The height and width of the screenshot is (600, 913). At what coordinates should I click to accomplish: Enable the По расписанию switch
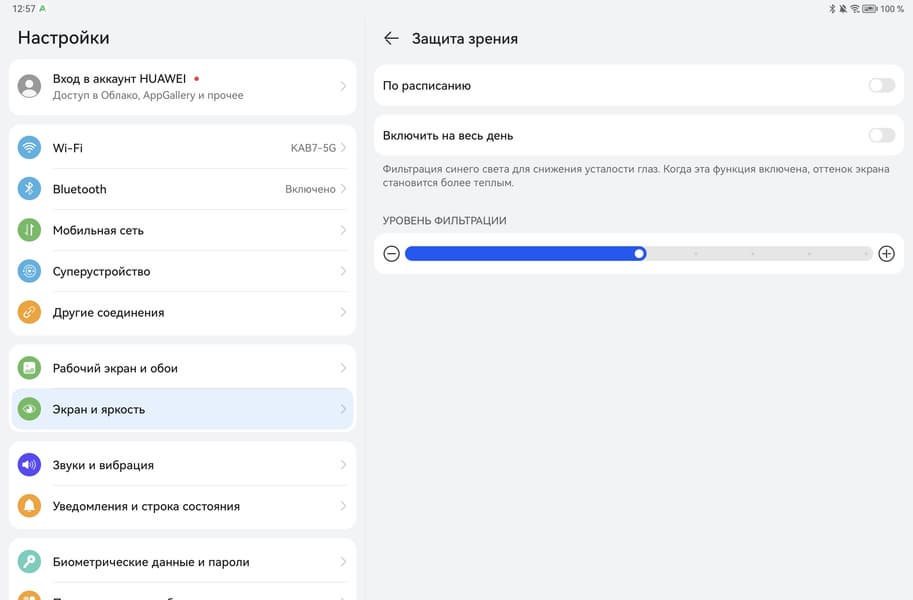(x=881, y=86)
